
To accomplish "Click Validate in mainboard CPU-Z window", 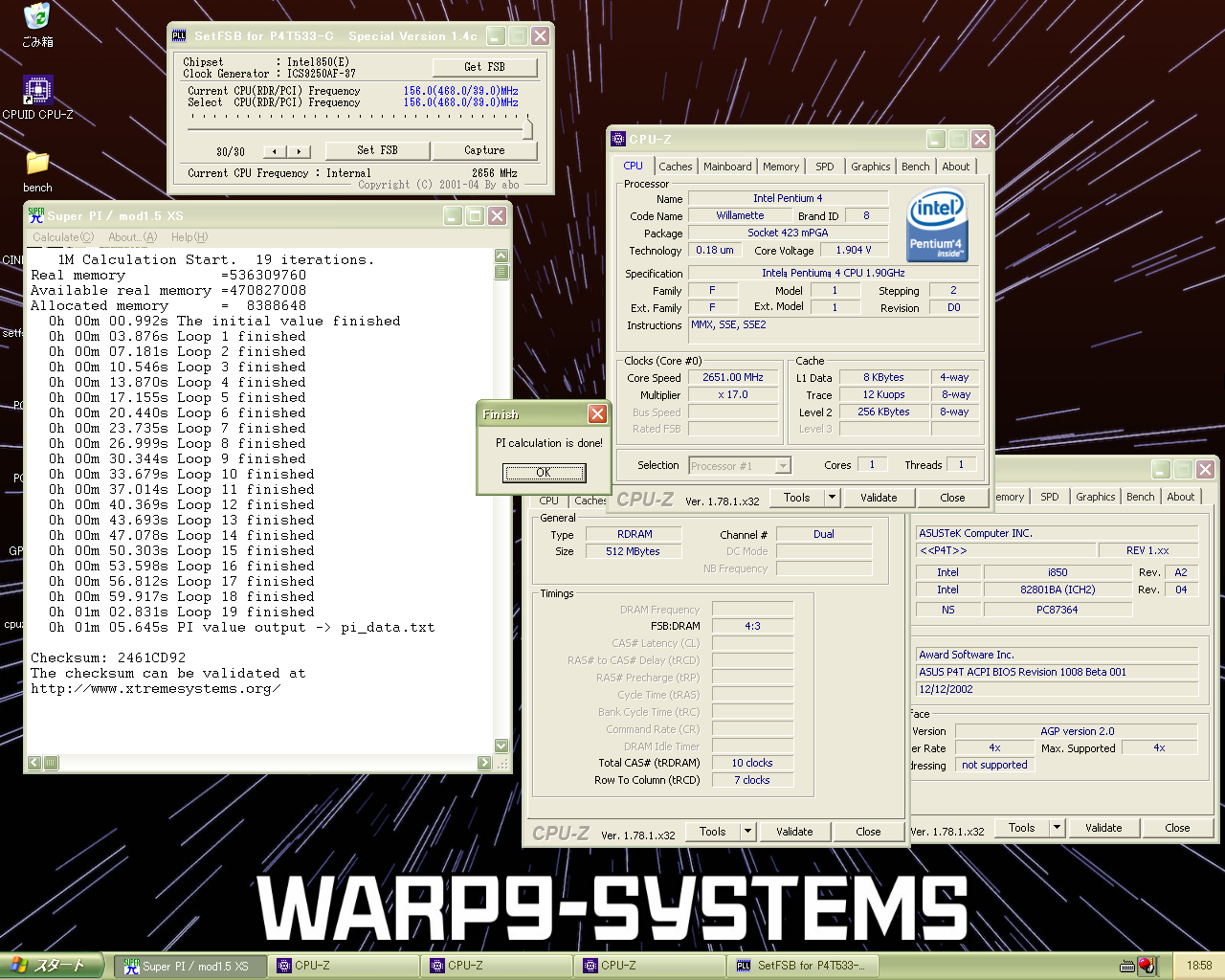I will pyautogui.click(x=1103, y=828).
